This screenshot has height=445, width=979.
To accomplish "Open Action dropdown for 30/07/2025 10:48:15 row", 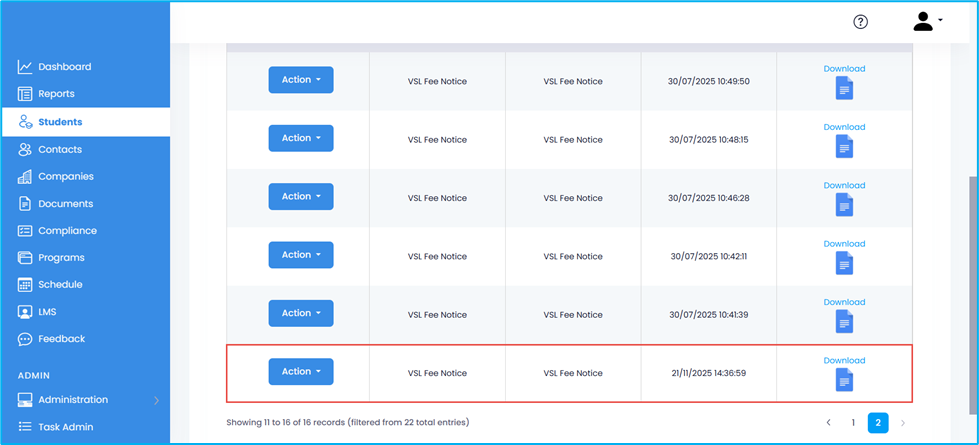I will coord(300,139).
